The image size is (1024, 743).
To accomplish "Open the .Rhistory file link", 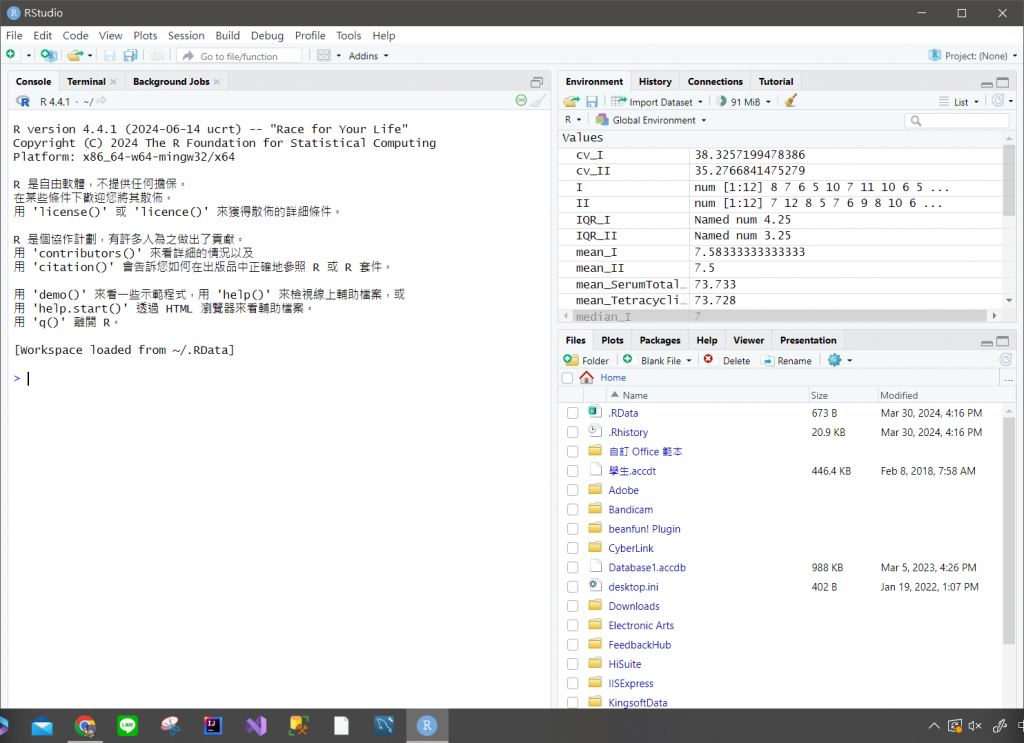I will [628, 432].
